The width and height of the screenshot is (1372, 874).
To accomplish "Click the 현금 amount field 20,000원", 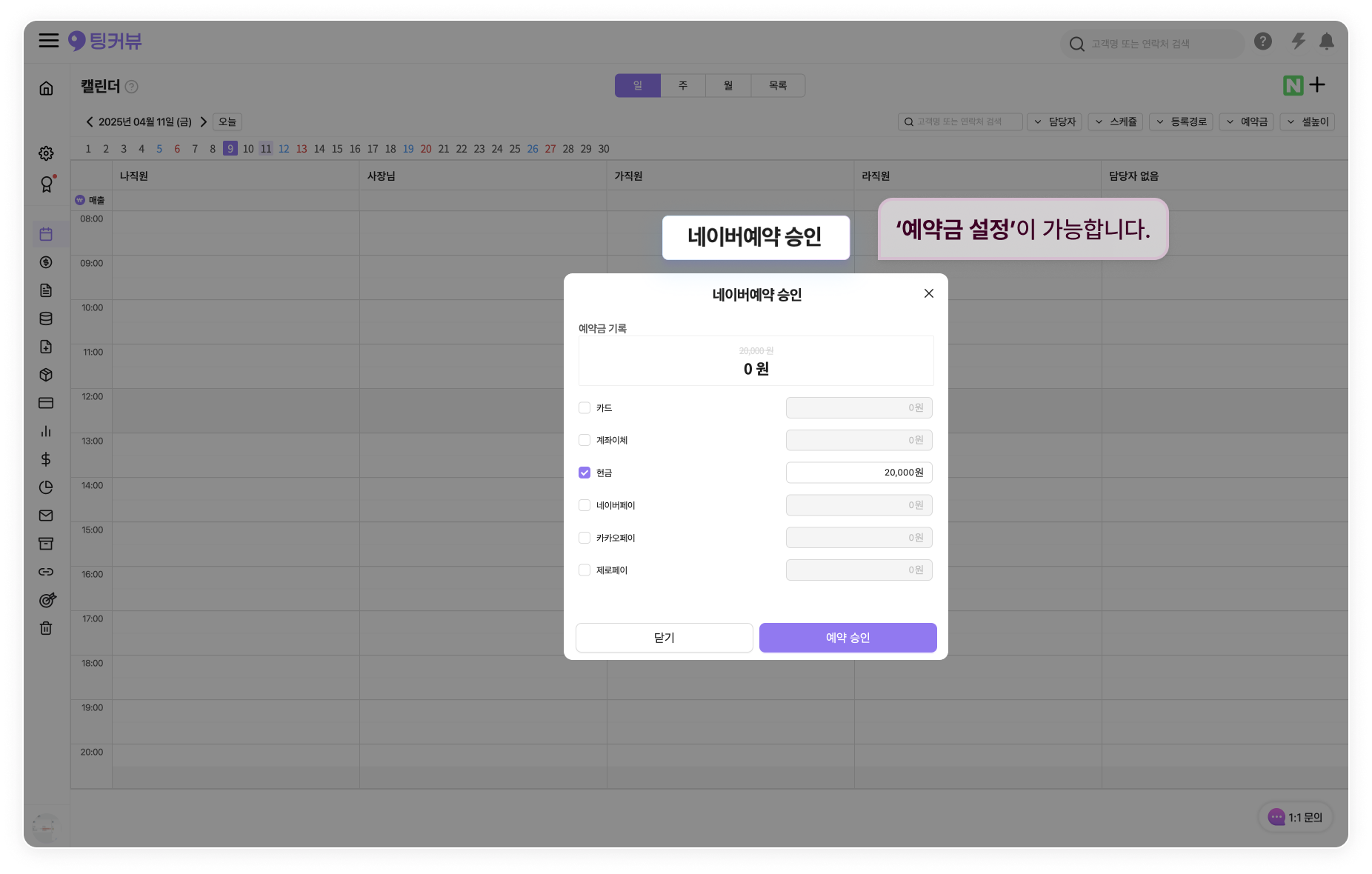I will (859, 473).
